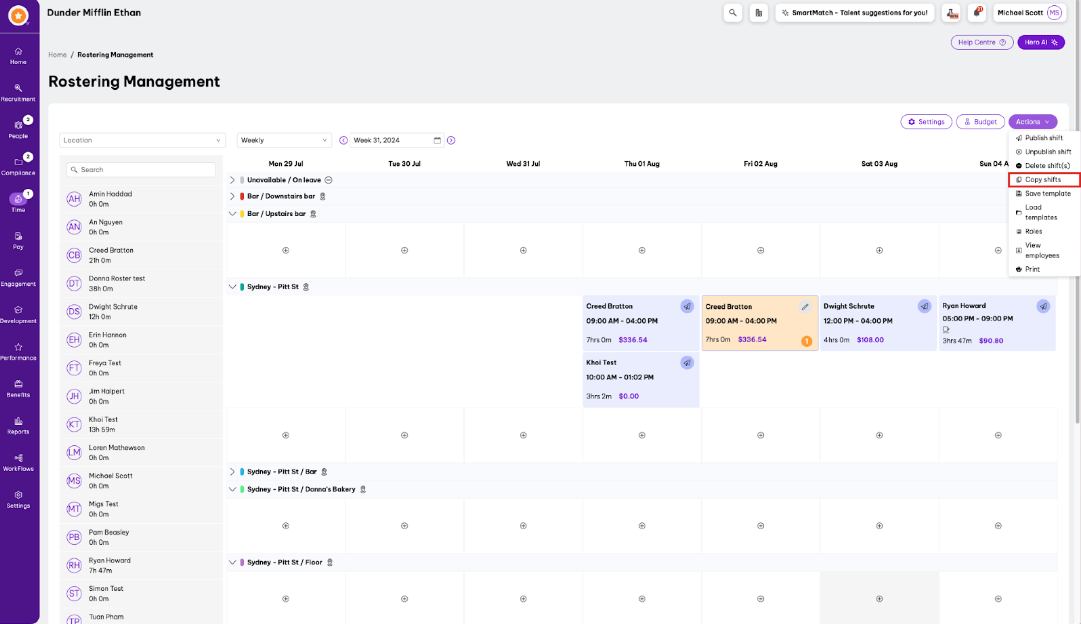Publish Dwight Schrute's shift via paper-plane icon
The image size is (1081, 624).
click(x=924, y=306)
